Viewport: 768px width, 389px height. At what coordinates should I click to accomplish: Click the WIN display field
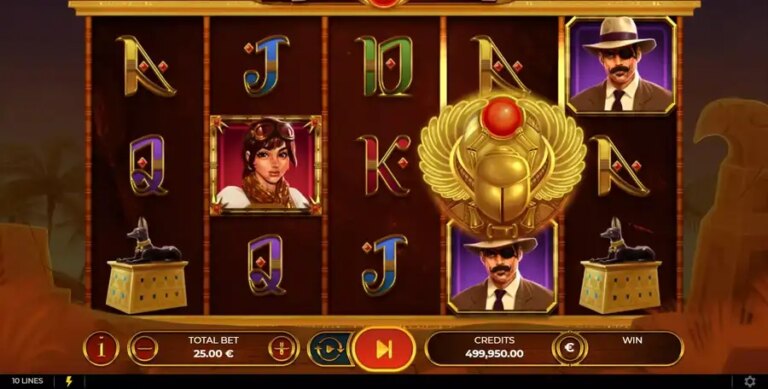pos(632,348)
